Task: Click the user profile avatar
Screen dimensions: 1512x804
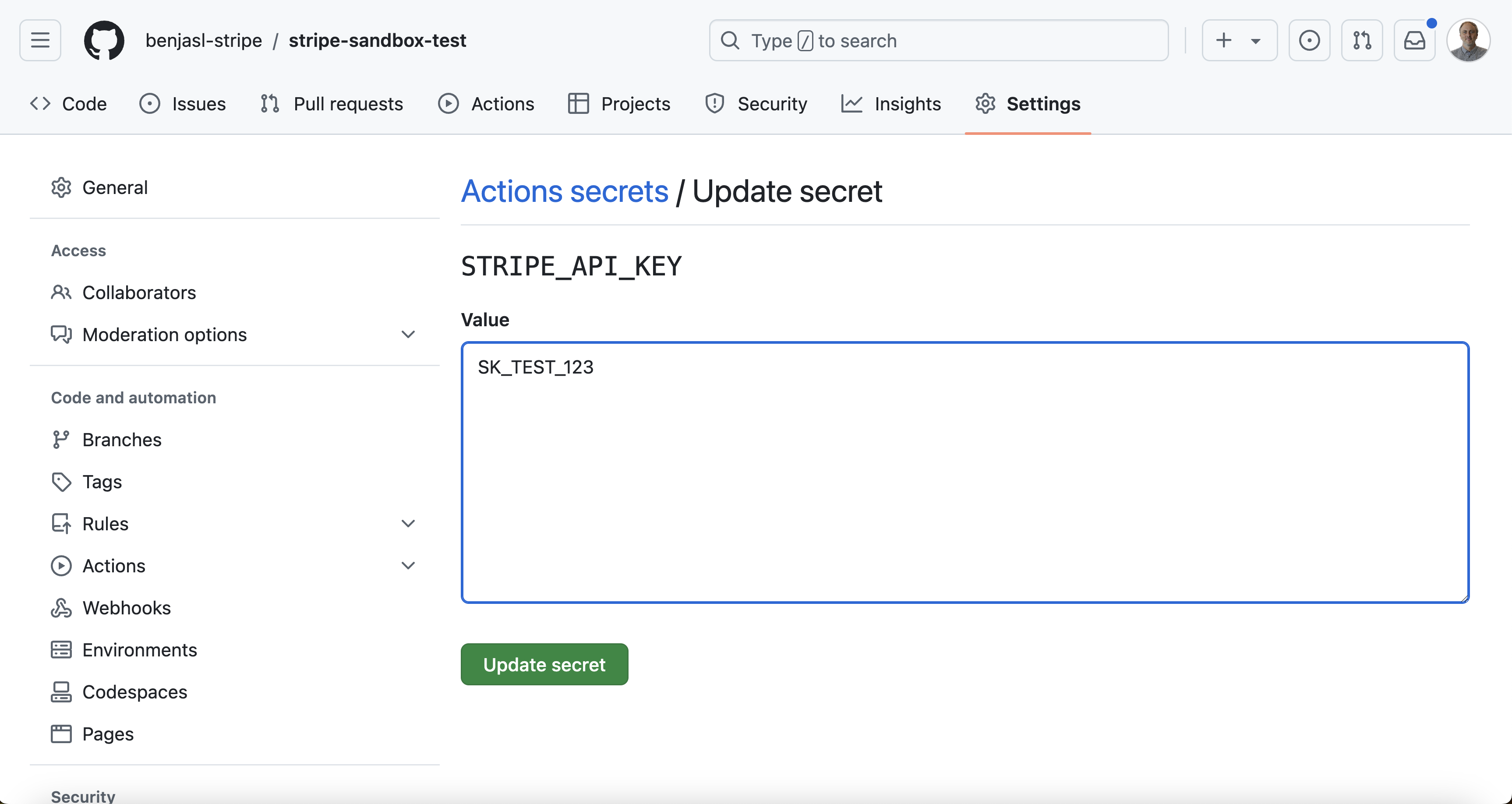Action: point(1469,40)
